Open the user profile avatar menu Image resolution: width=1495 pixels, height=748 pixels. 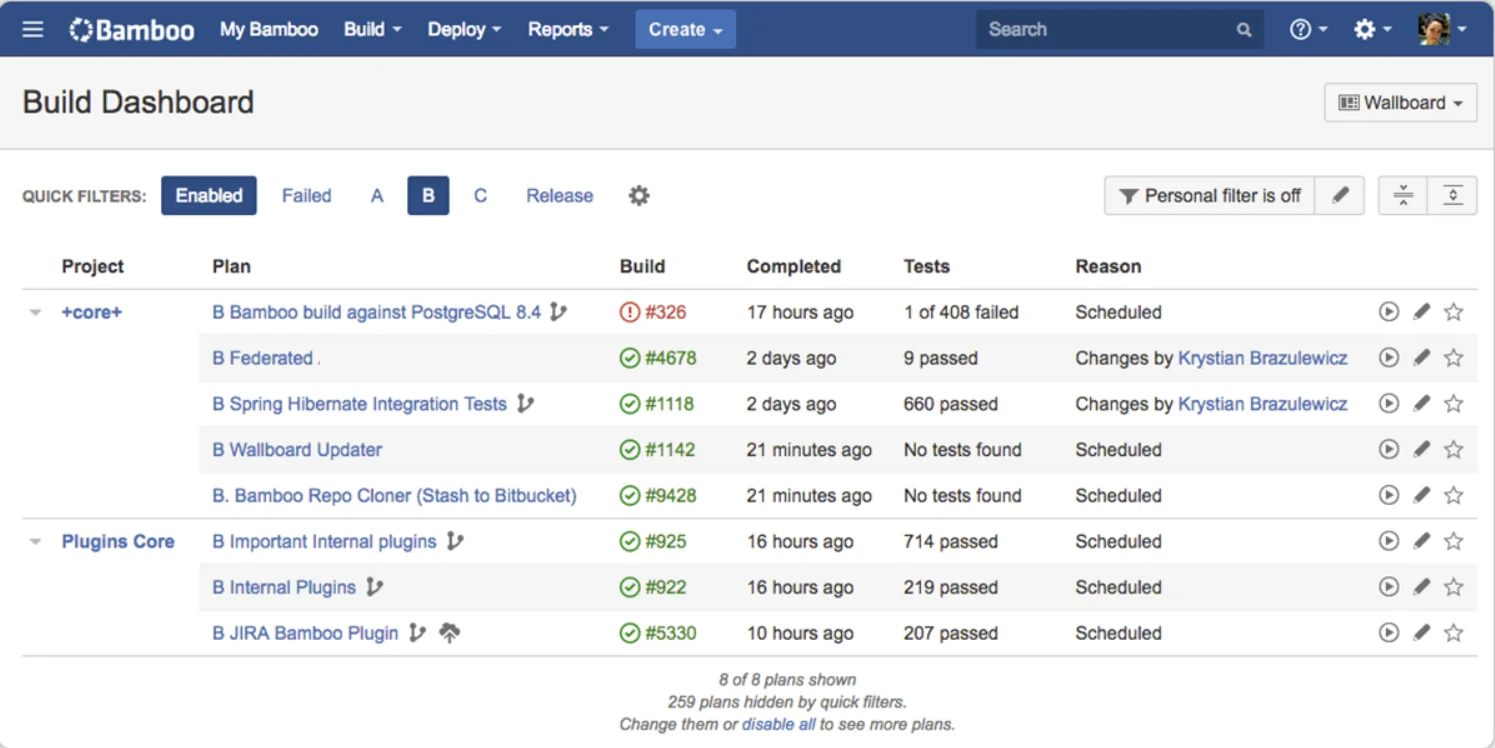1442,29
